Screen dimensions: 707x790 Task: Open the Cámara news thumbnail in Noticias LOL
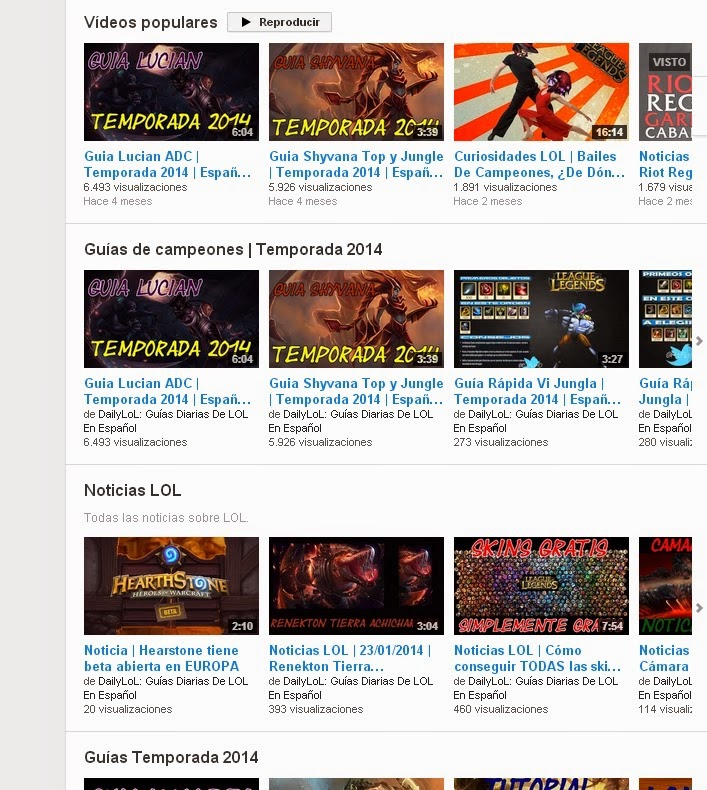[665, 586]
